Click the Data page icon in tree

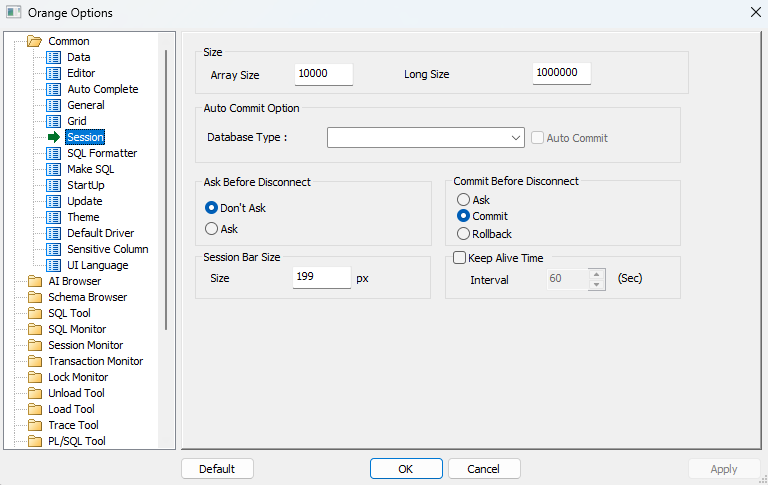coord(53,57)
